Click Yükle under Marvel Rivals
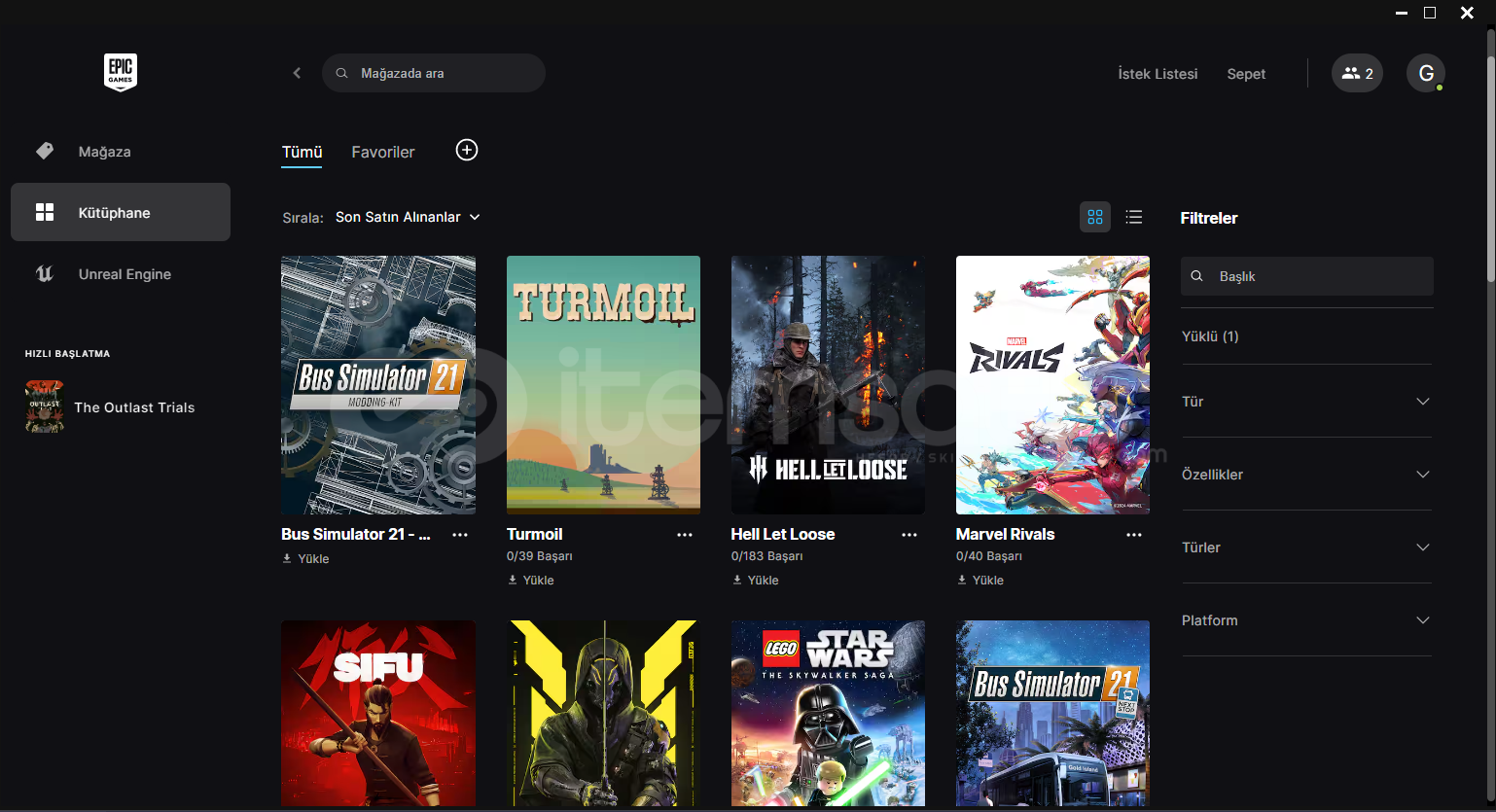The height and width of the screenshot is (812, 1496). (980, 580)
